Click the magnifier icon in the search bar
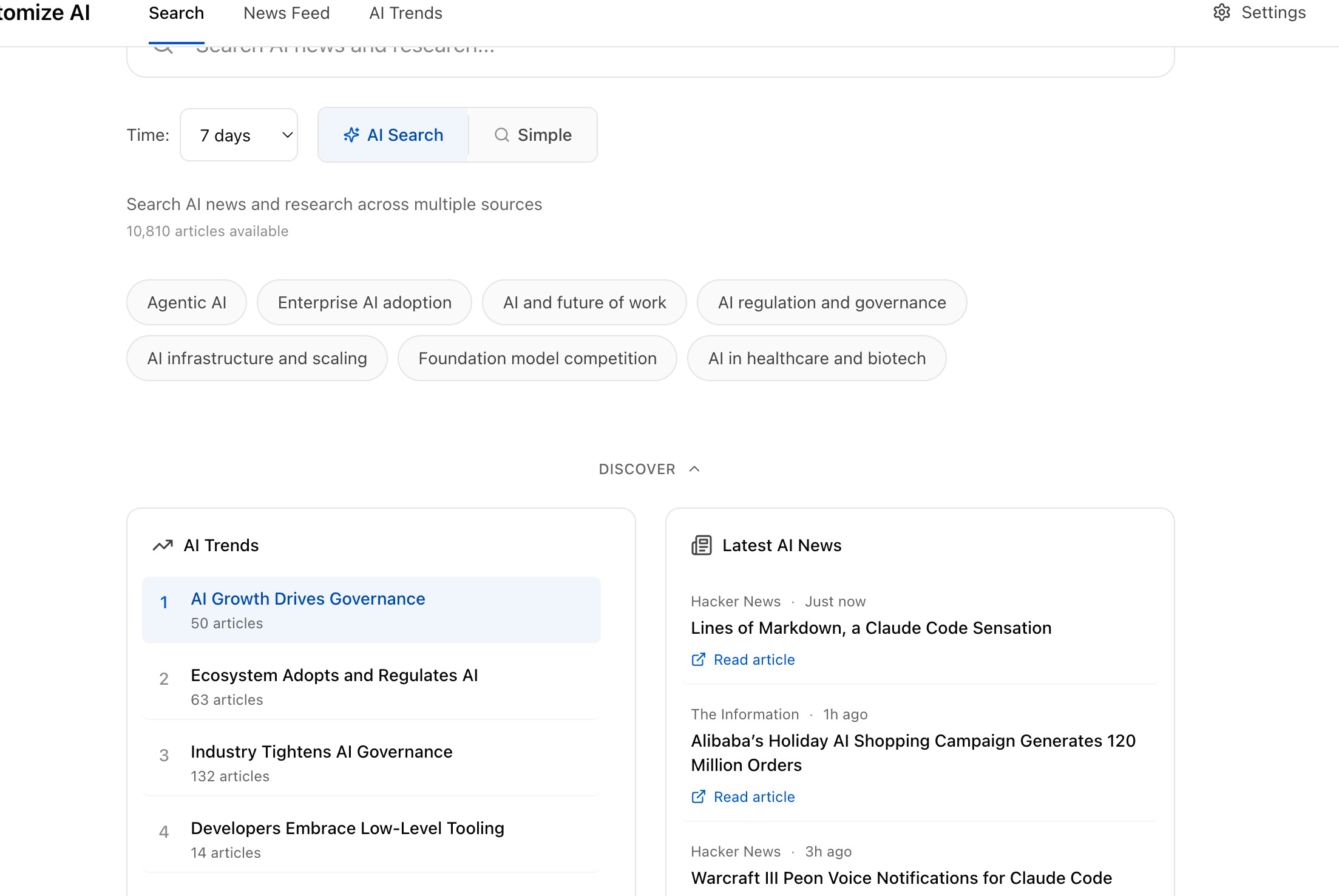1339x896 pixels. (162, 46)
